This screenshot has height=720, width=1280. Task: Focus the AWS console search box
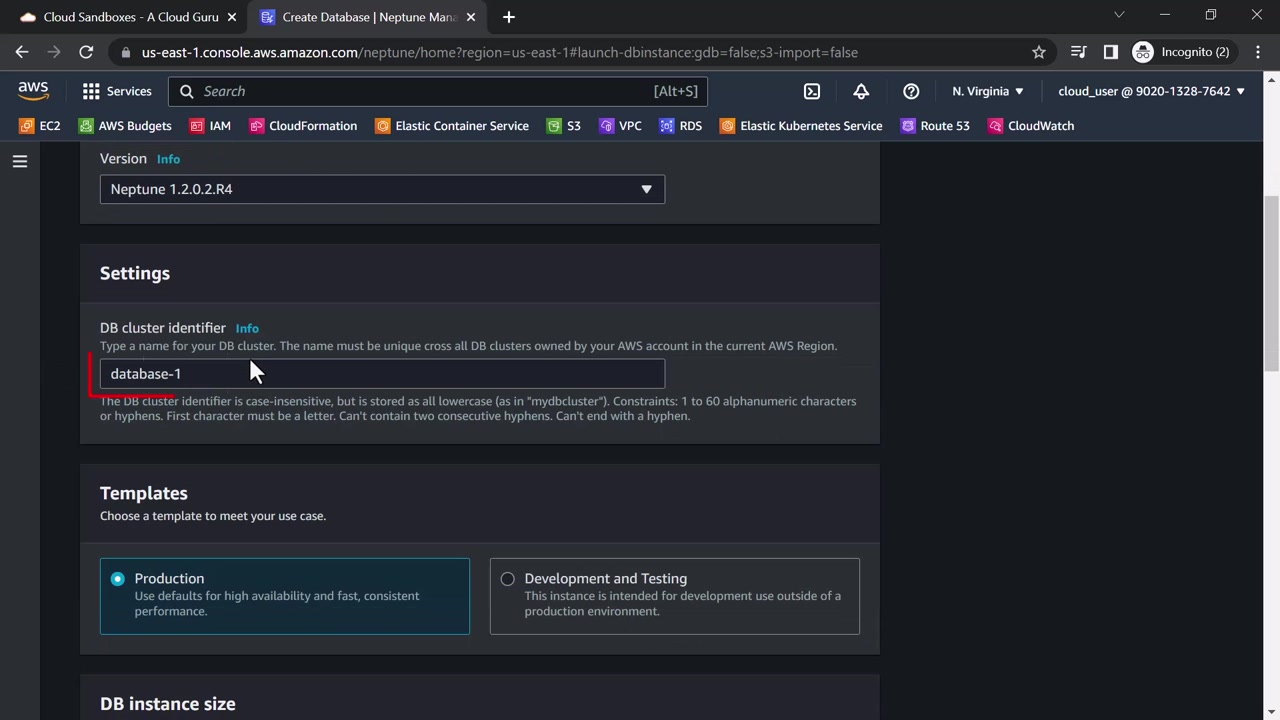[x=438, y=91]
